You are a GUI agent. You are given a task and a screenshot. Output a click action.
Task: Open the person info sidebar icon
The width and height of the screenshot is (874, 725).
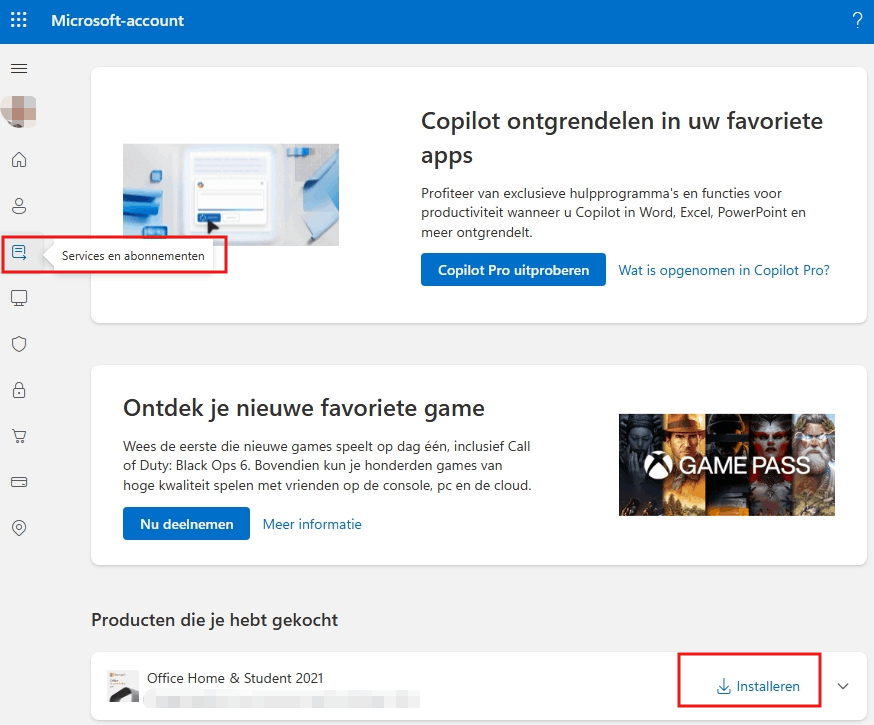(19, 206)
